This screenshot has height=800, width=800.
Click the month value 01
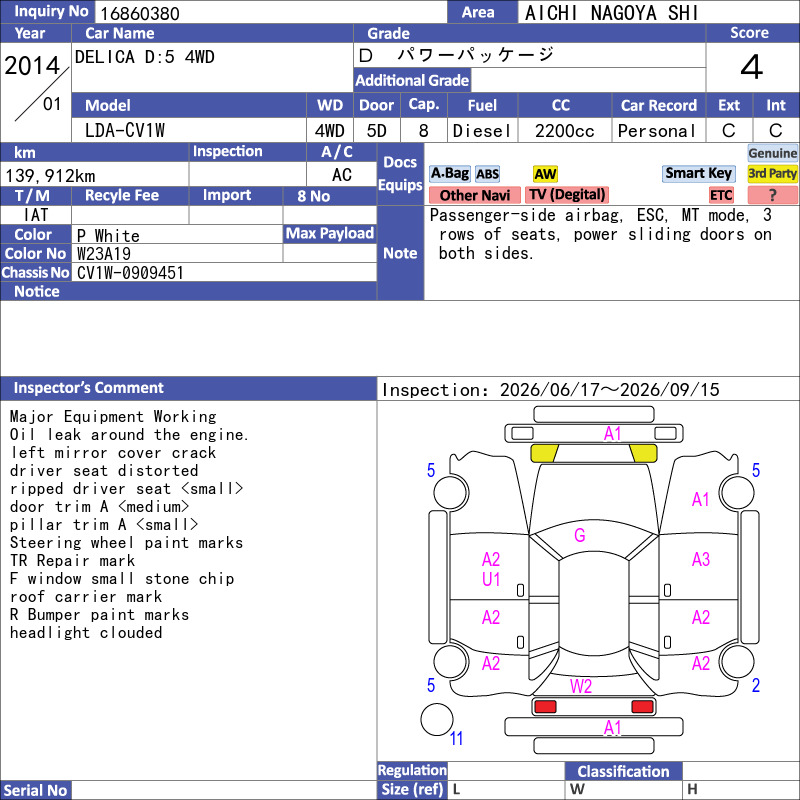(x=52, y=104)
